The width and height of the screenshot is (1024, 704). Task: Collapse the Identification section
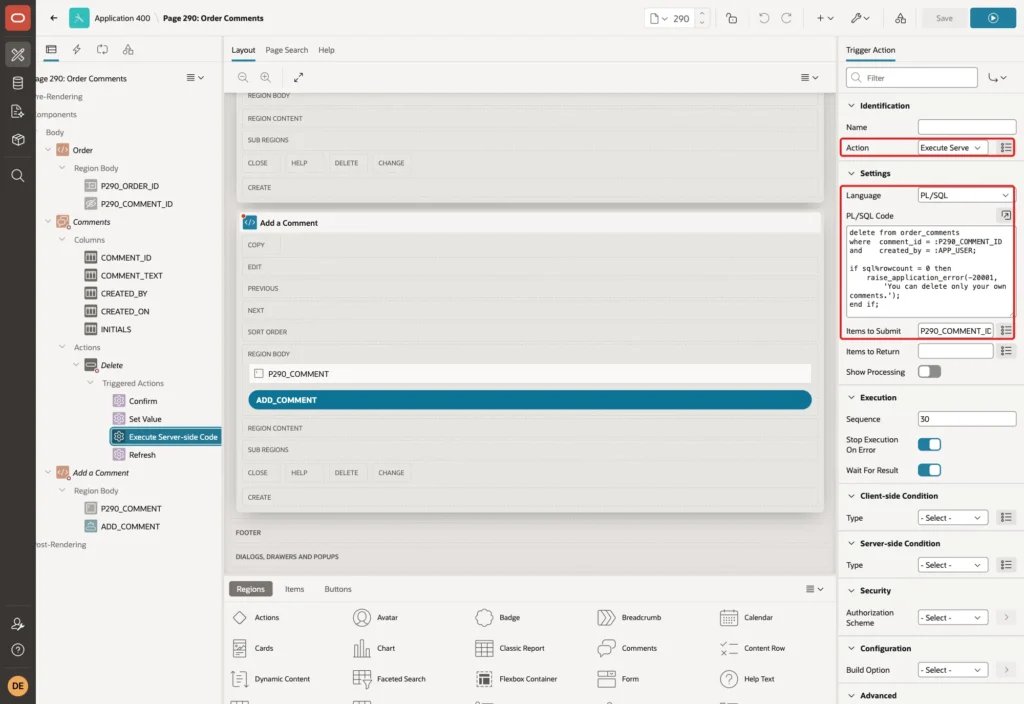point(851,106)
